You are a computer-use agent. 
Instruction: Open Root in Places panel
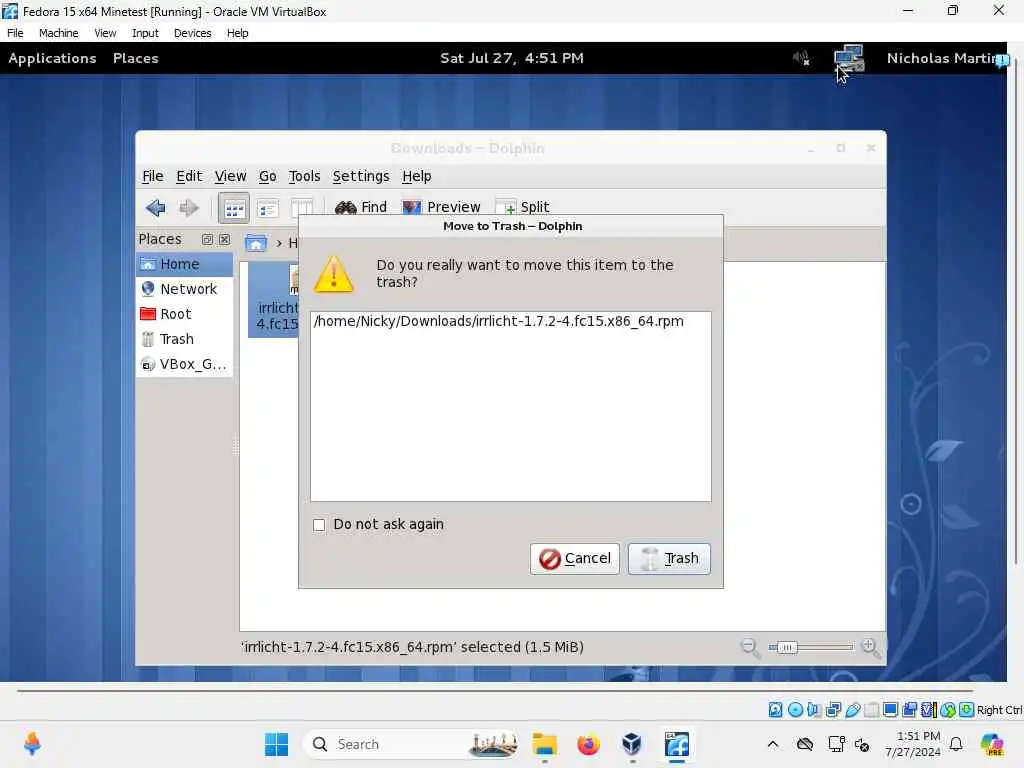[x=185, y=314]
